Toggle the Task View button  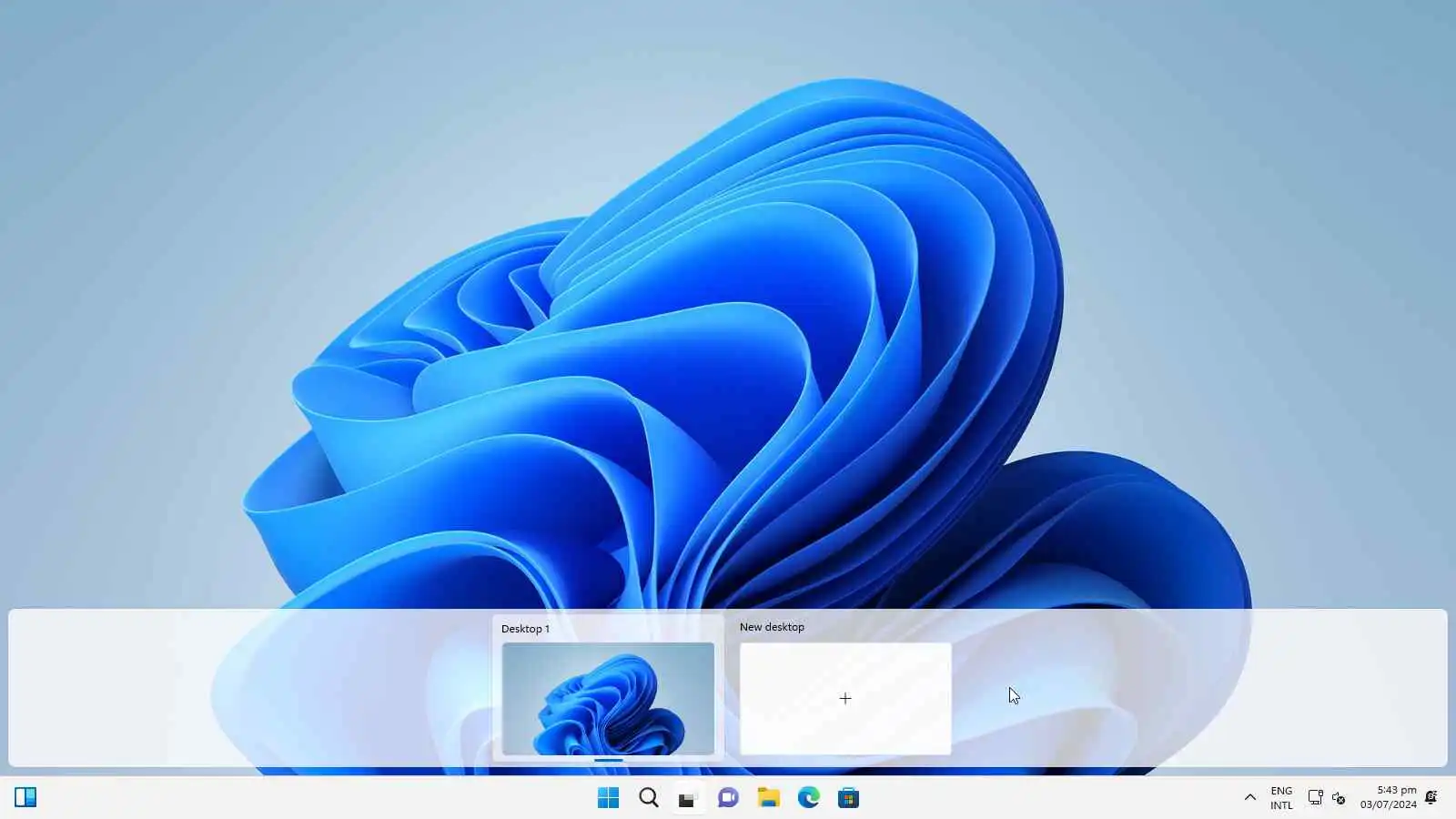pyautogui.click(x=688, y=798)
